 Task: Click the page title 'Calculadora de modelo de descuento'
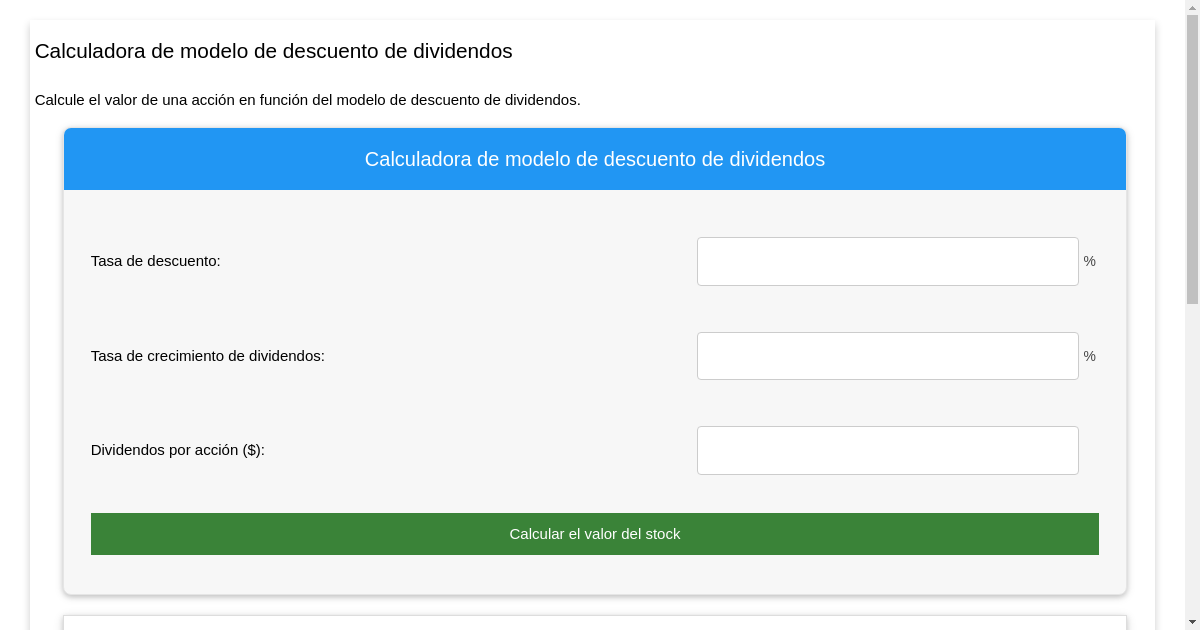(274, 52)
